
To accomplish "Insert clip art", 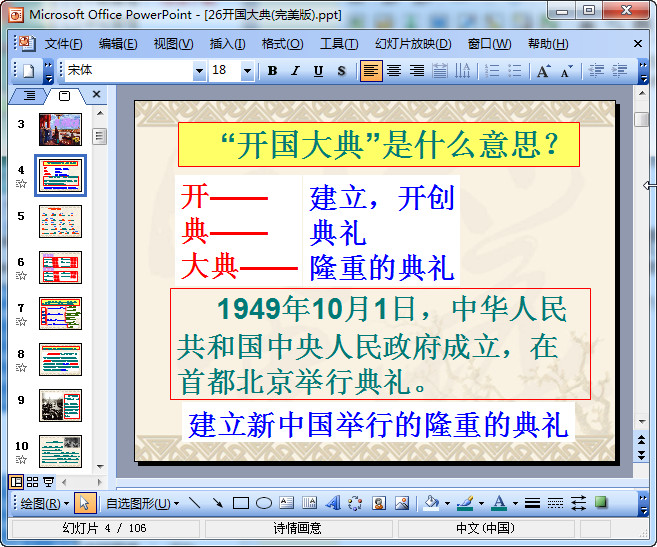I will point(379,503).
